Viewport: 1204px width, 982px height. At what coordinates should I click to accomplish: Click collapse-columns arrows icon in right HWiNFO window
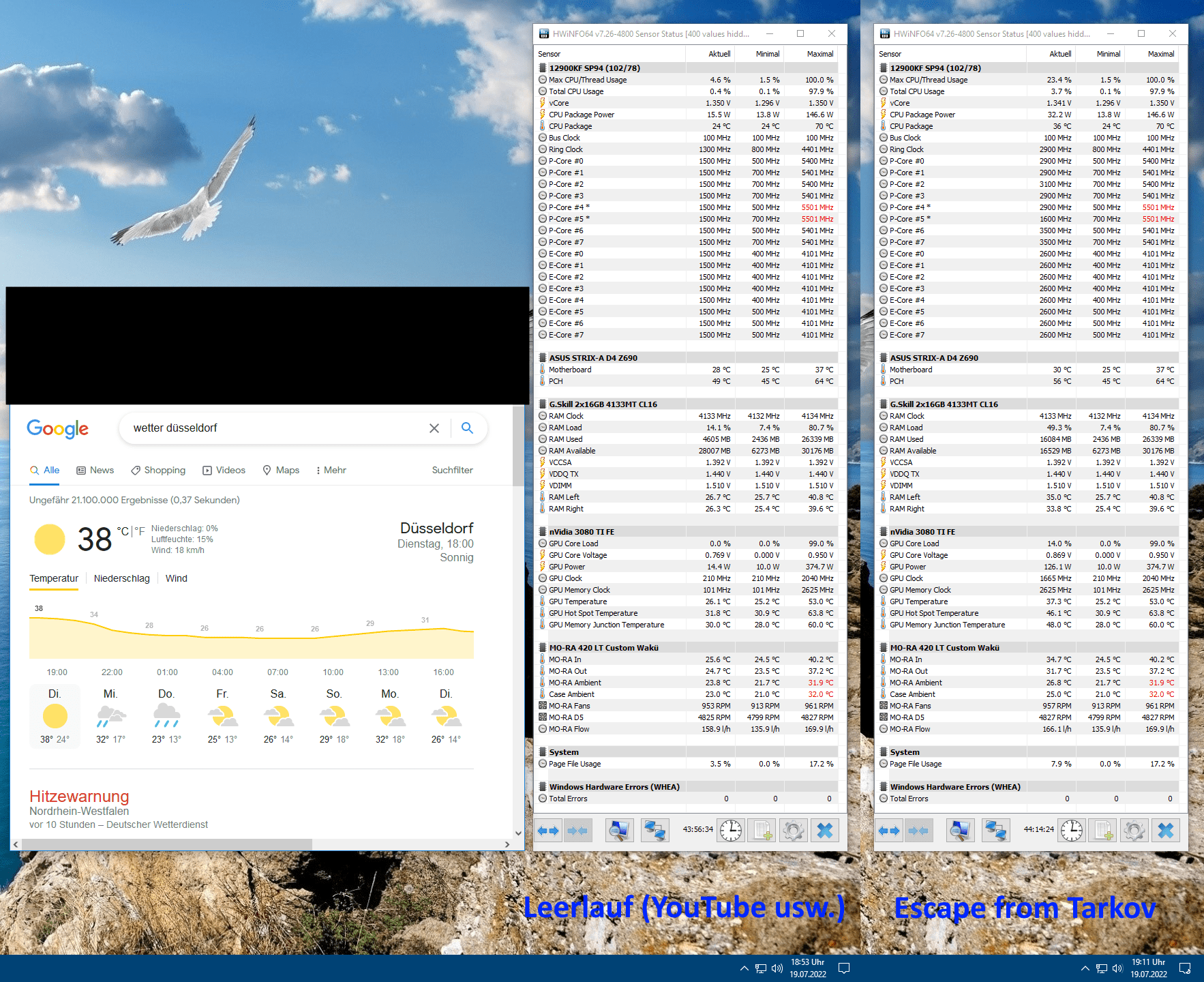[x=918, y=831]
